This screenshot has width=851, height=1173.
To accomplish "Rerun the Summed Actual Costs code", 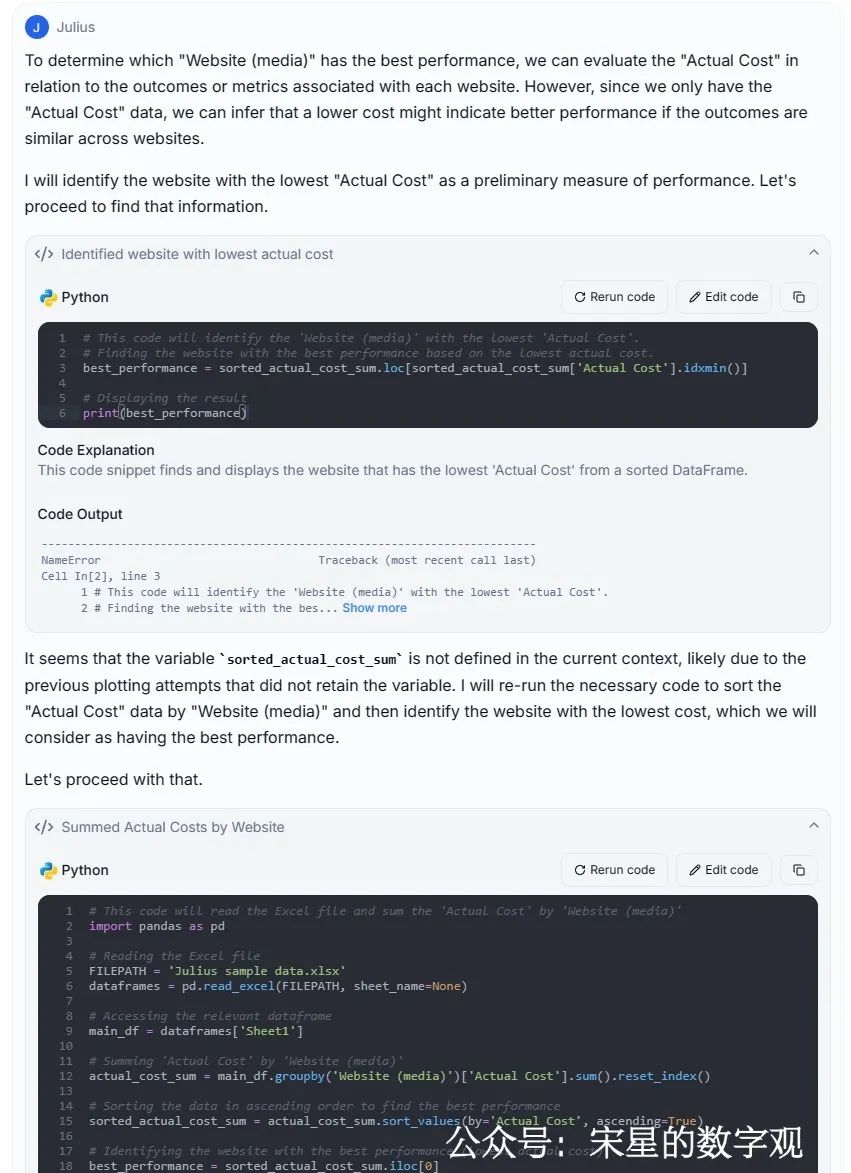I will [x=614, y=870].
